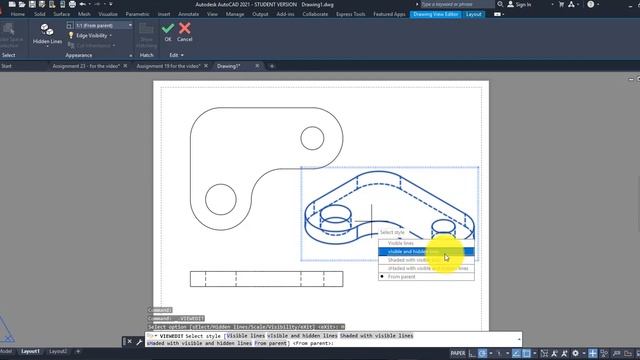Expand the command line history arrow

click(x=519, y=340)
